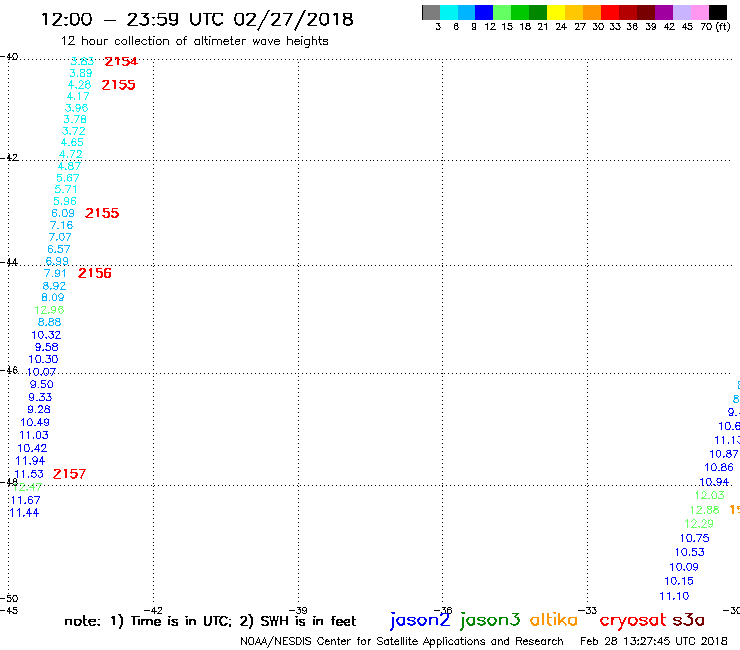The width and height of the screenshot is (740, 650).
Task: Click the 11.03 wave height value
Action: pos(34,435)
